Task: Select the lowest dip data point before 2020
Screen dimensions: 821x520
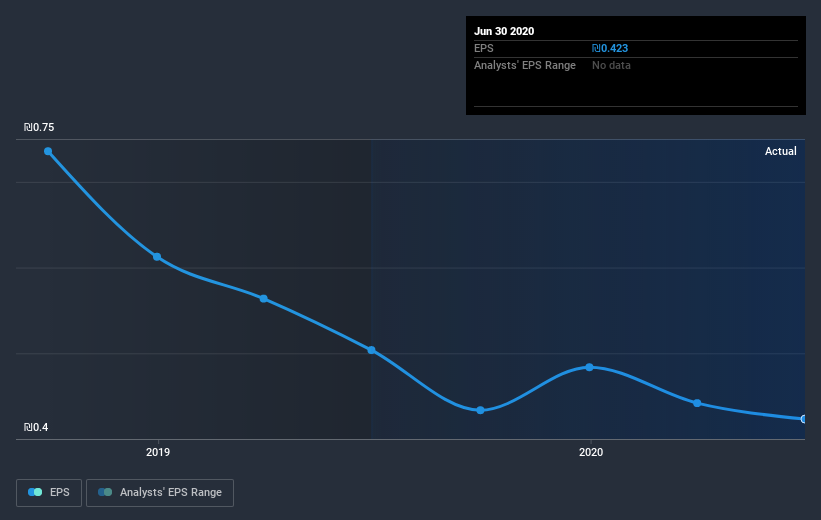Action: (x=480, y=410)
